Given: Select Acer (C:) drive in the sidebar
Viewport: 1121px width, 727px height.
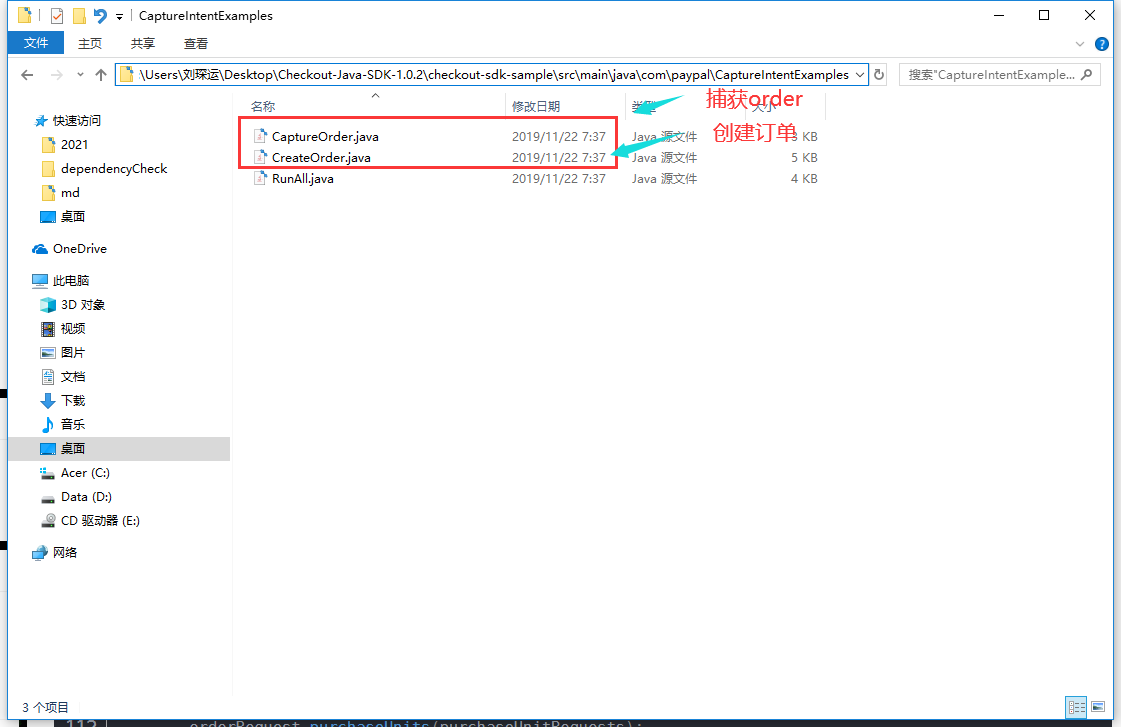Looking at the screenshot, I should tap(85, 473).
